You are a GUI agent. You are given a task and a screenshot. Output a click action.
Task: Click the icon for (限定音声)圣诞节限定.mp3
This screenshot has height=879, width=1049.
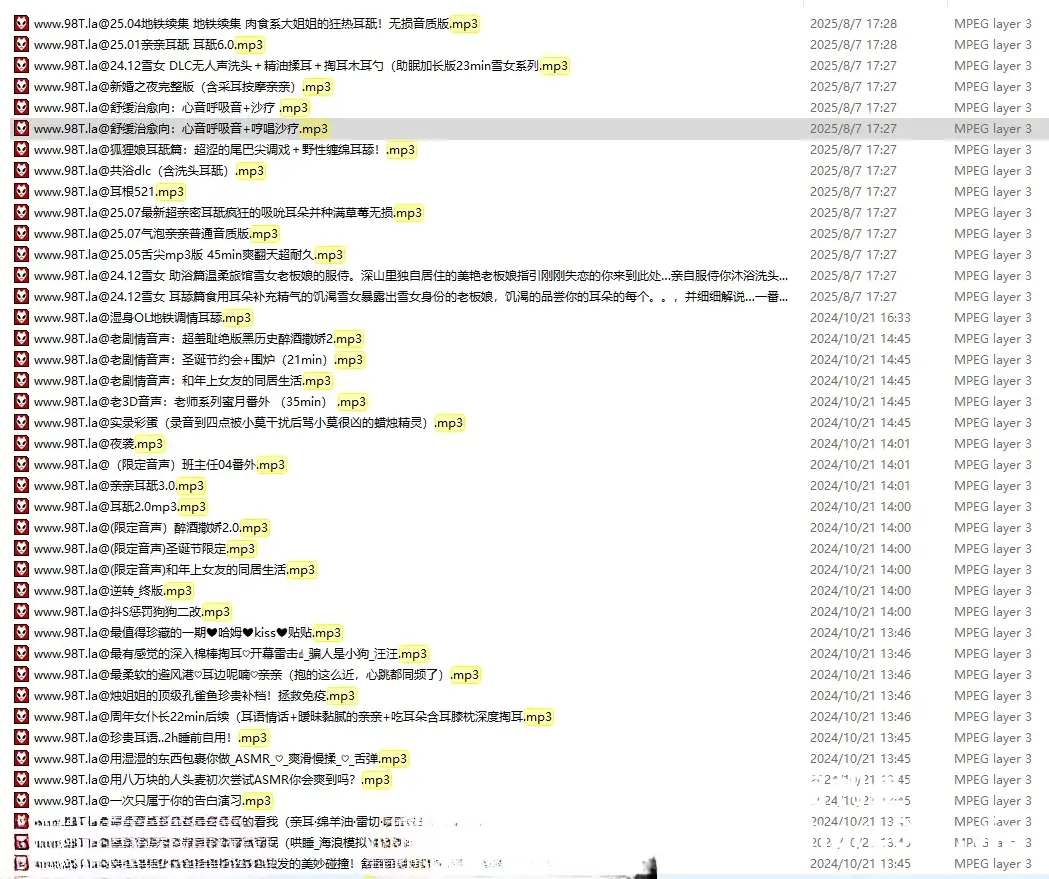[20, 549]
